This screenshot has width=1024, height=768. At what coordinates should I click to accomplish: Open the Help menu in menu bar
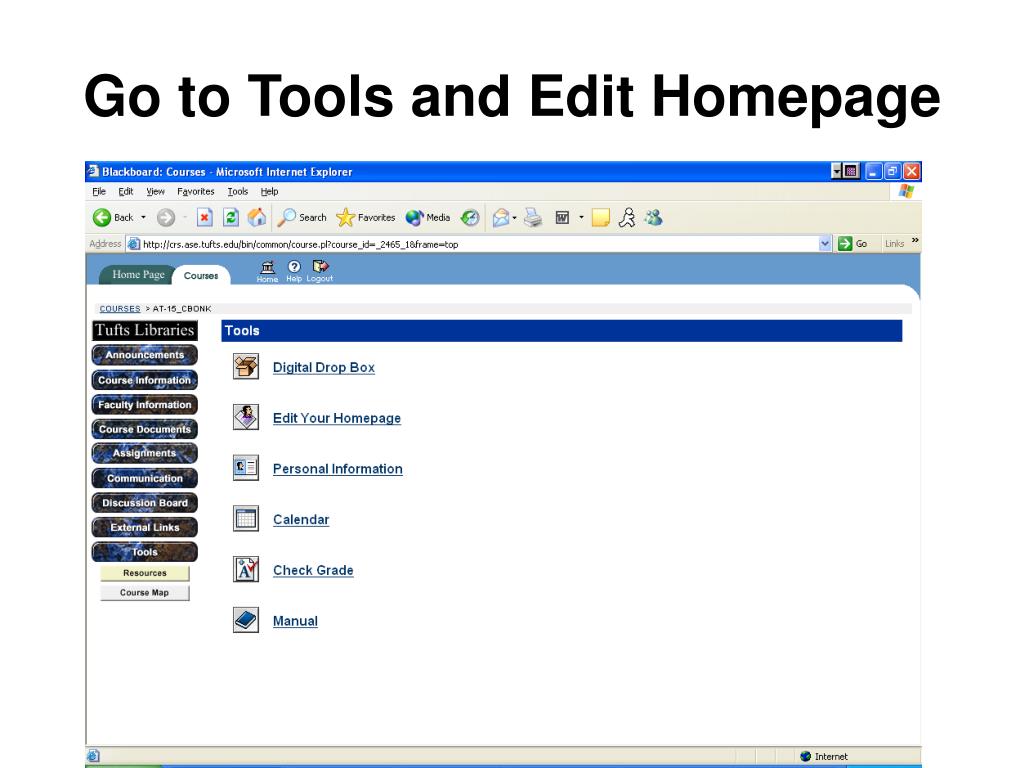(269, 191)
